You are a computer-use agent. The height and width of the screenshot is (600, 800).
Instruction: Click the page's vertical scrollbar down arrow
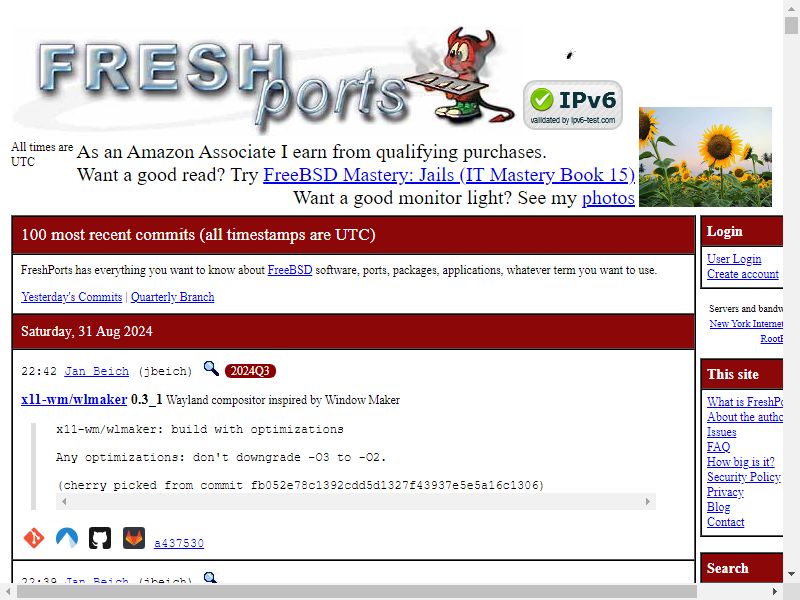(x=791, y=573)
